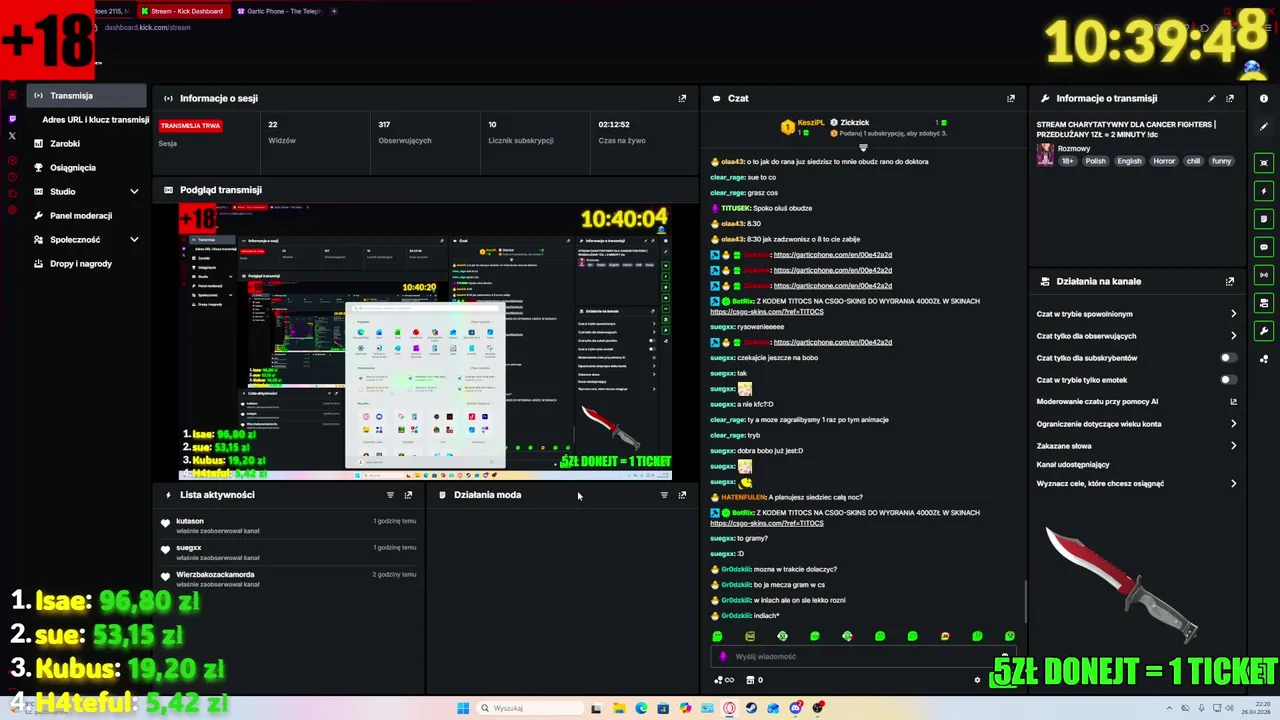Click the funny stream tag

click(x=1221, y=161)
